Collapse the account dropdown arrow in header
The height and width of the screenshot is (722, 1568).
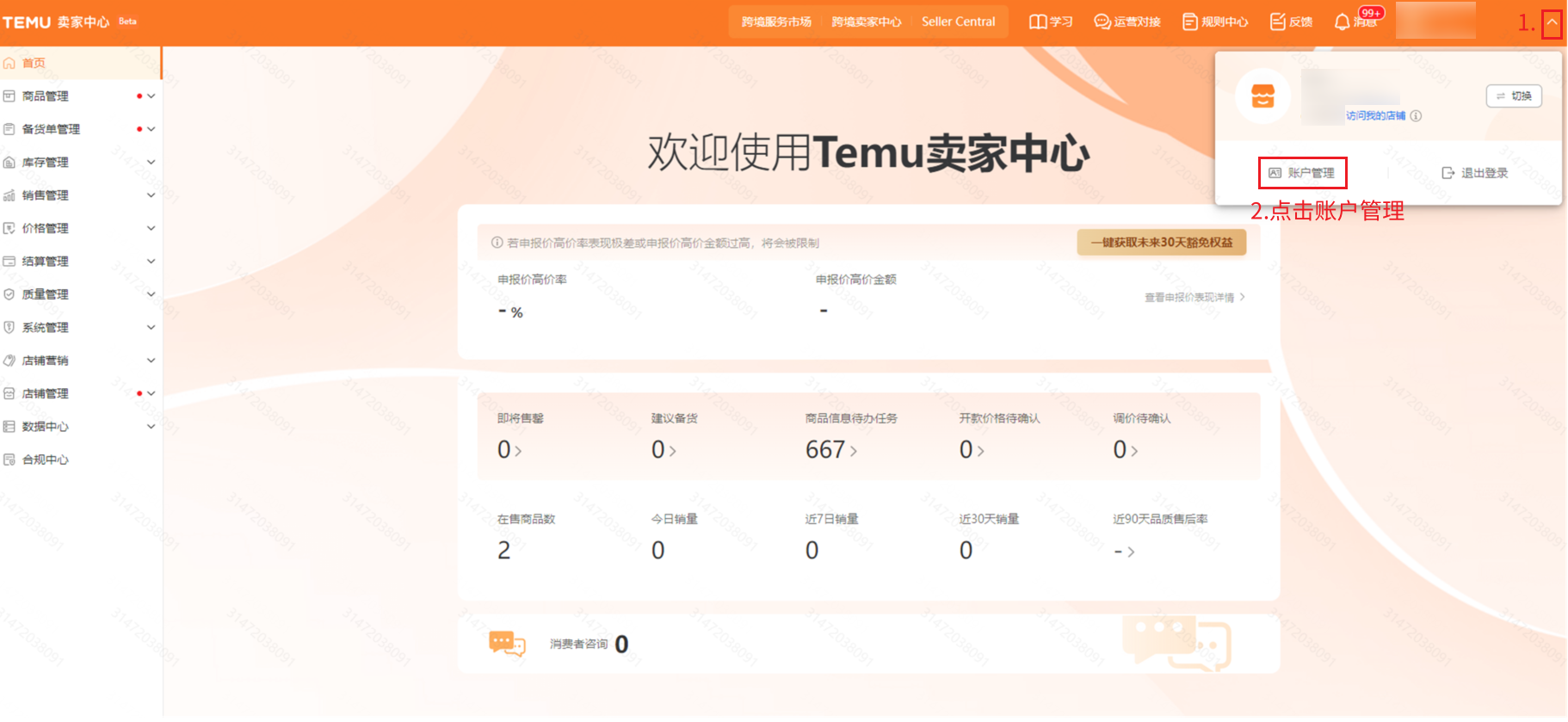(x=1552, y=23)
